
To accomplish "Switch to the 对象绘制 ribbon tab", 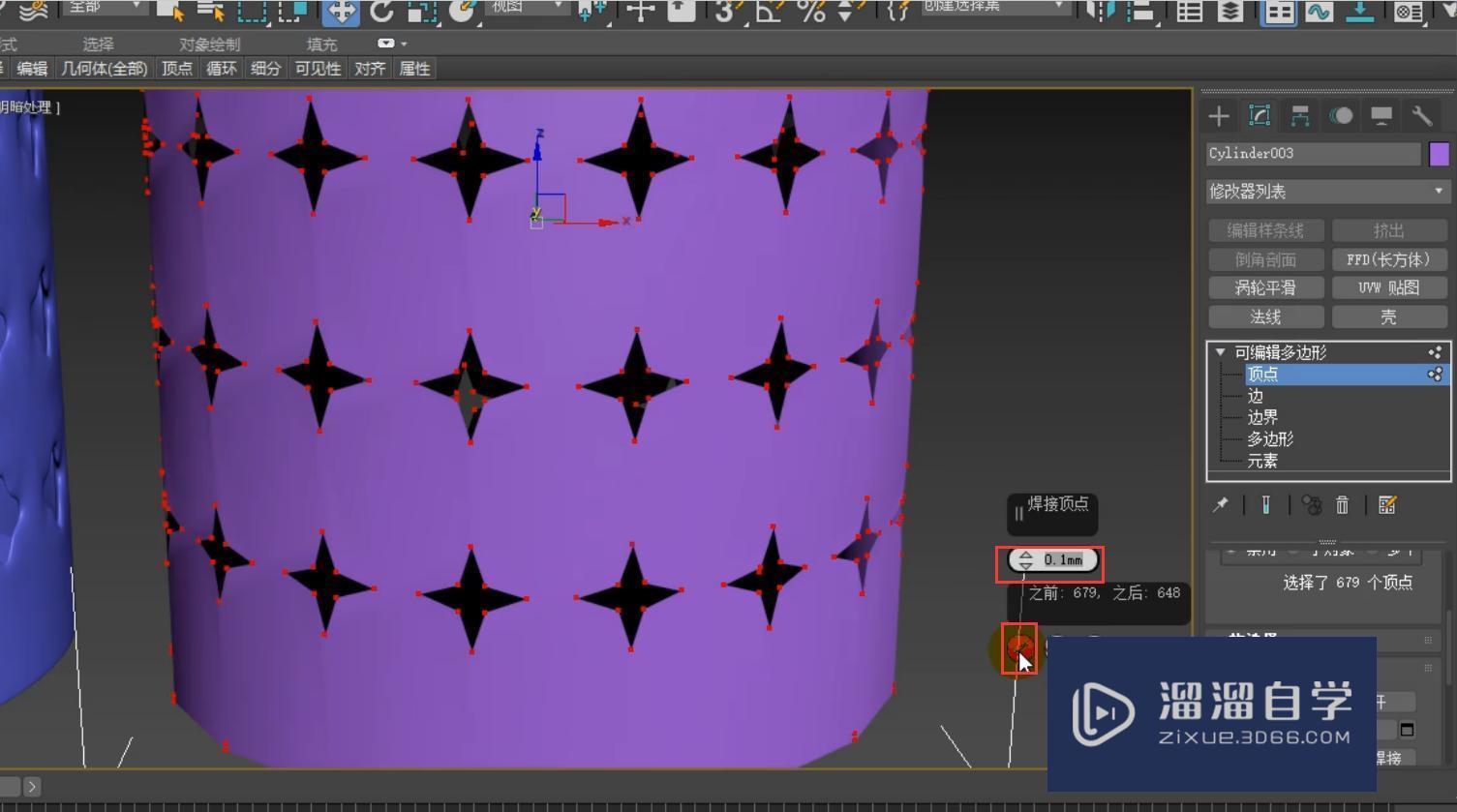I will coord(209,45).
